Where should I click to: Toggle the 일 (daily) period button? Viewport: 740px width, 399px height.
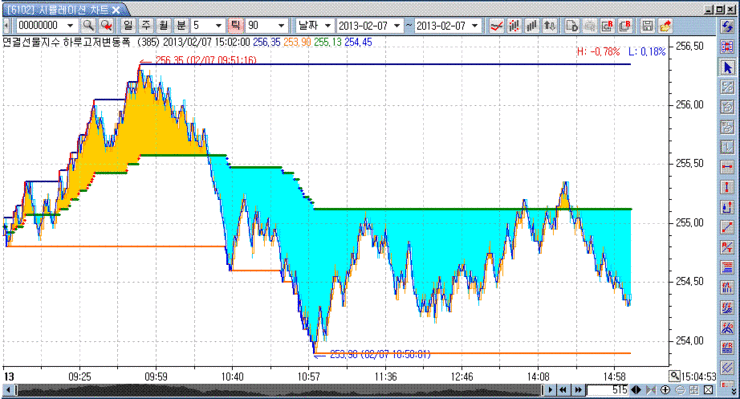click(x=127, y=25)
